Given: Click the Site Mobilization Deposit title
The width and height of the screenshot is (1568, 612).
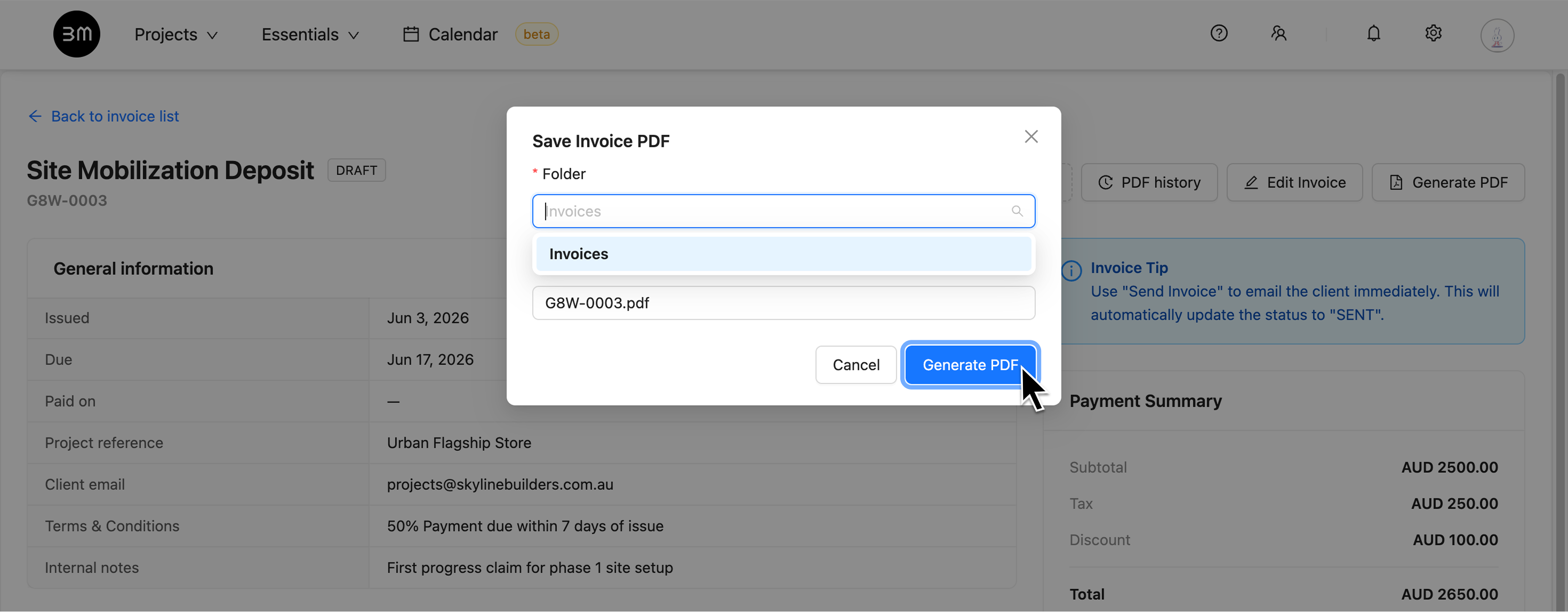Looking at the screenshot, I should coord(171,170).
